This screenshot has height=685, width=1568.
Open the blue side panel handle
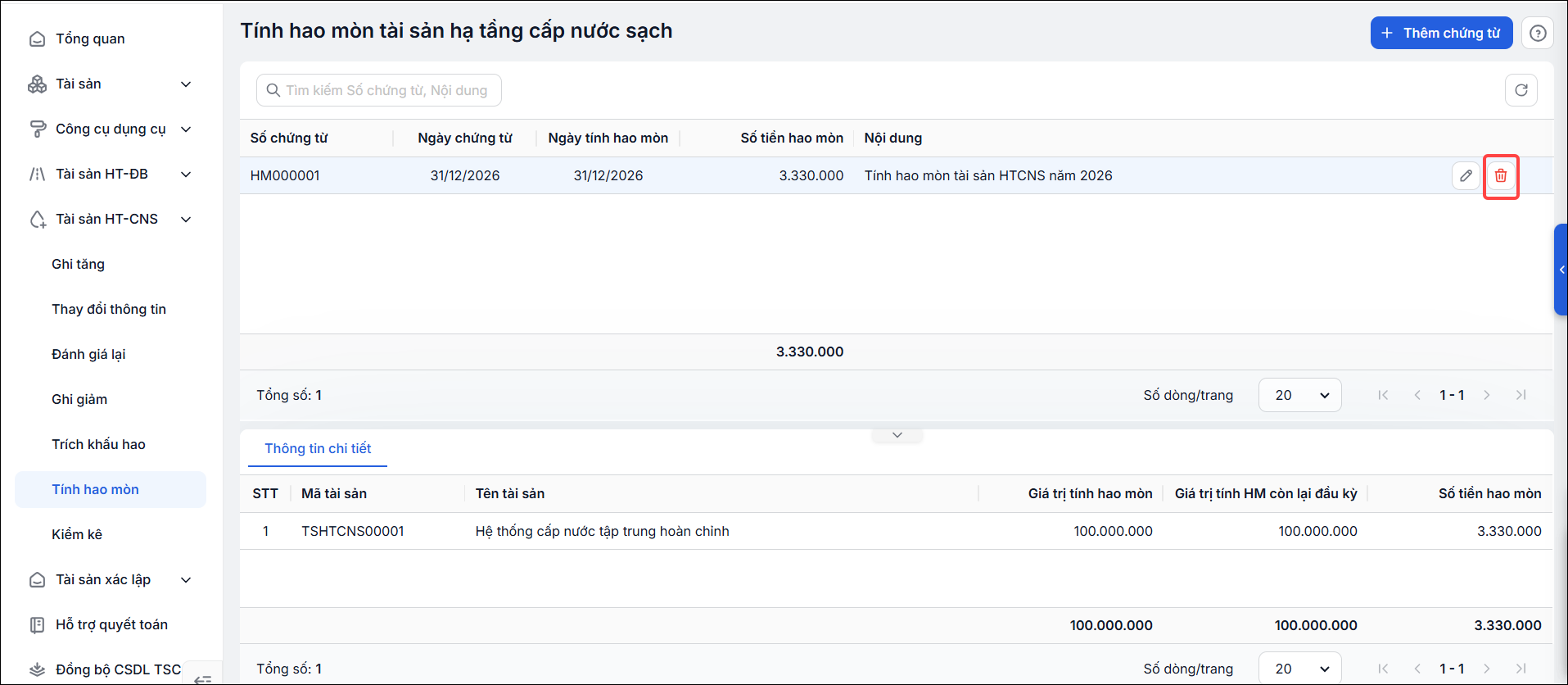pyautogui.click(x=1561, y=270)
